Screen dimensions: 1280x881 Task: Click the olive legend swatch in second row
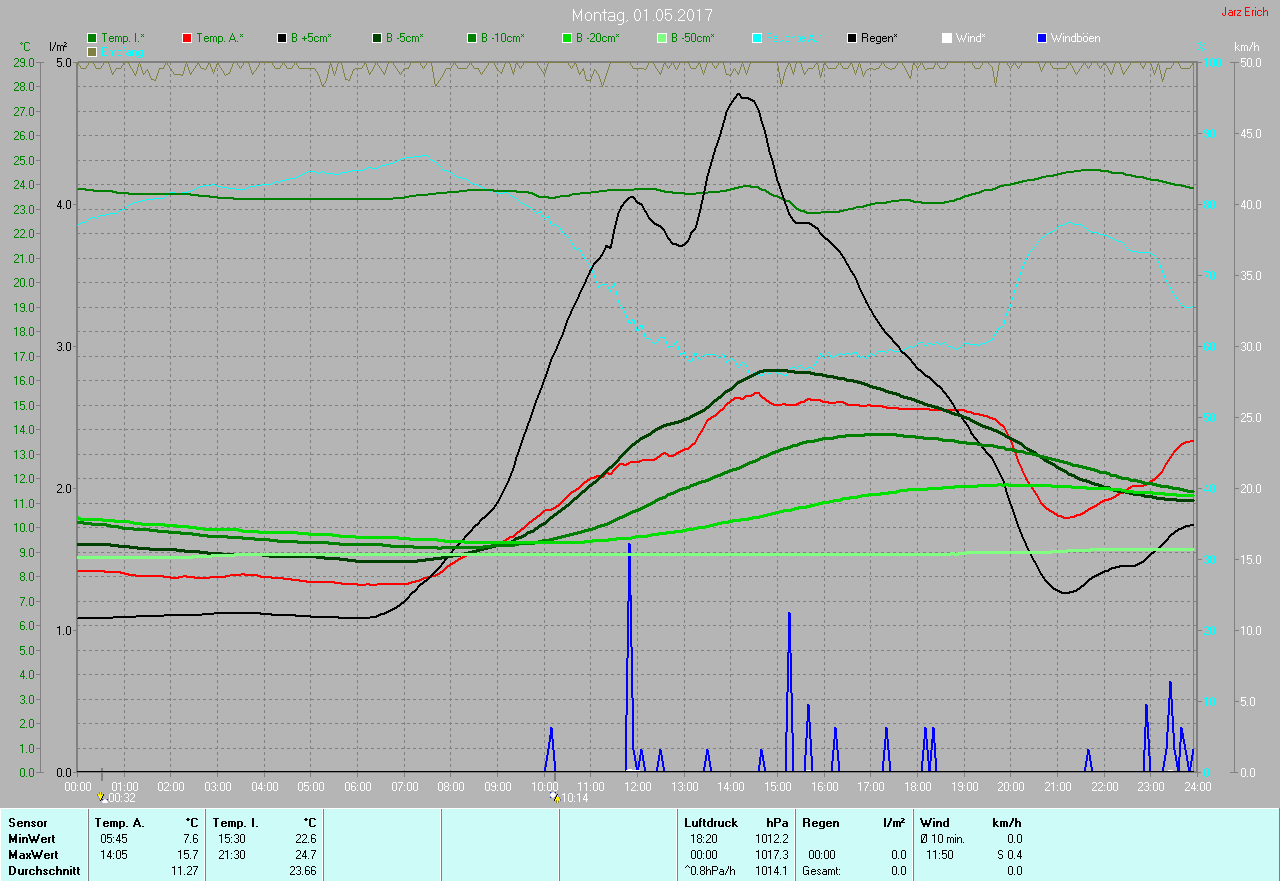93,51
